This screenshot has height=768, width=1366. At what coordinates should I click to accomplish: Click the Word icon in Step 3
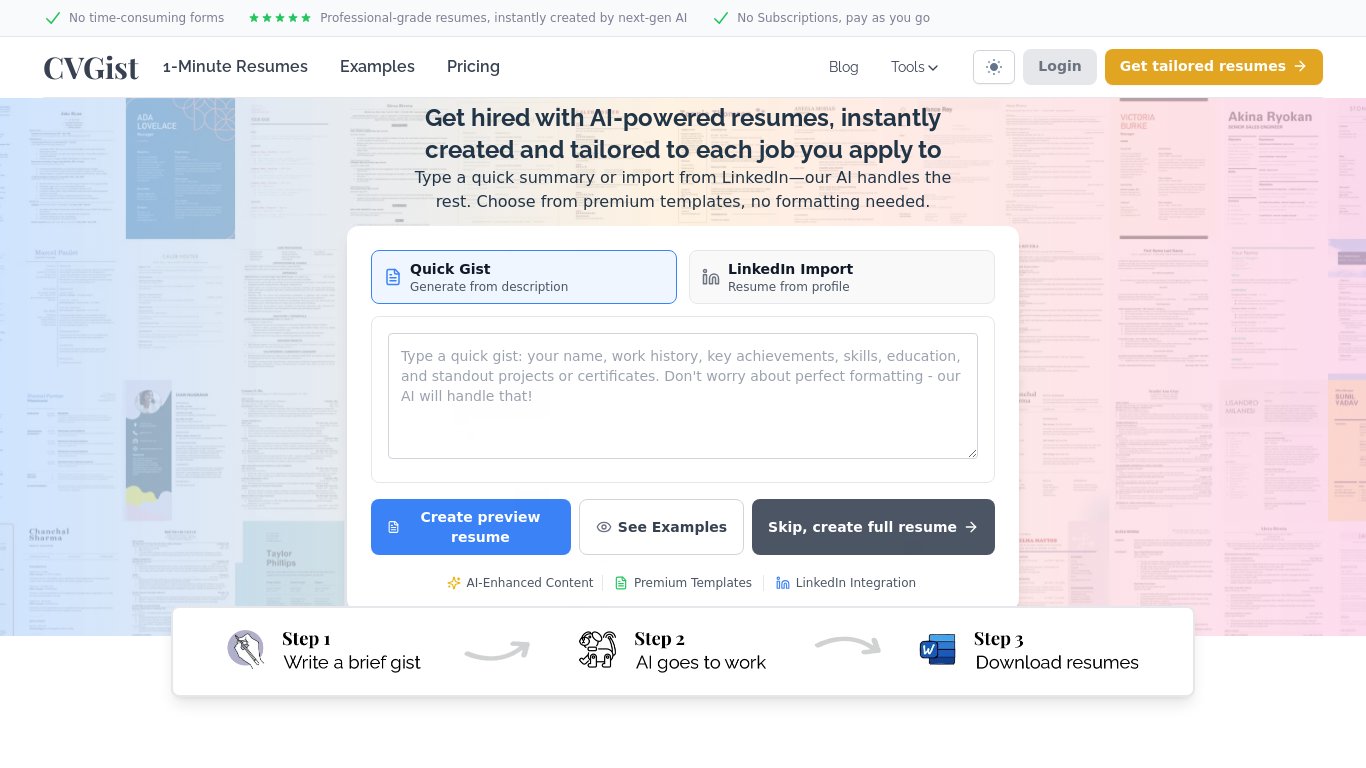[x=938, y=650]
